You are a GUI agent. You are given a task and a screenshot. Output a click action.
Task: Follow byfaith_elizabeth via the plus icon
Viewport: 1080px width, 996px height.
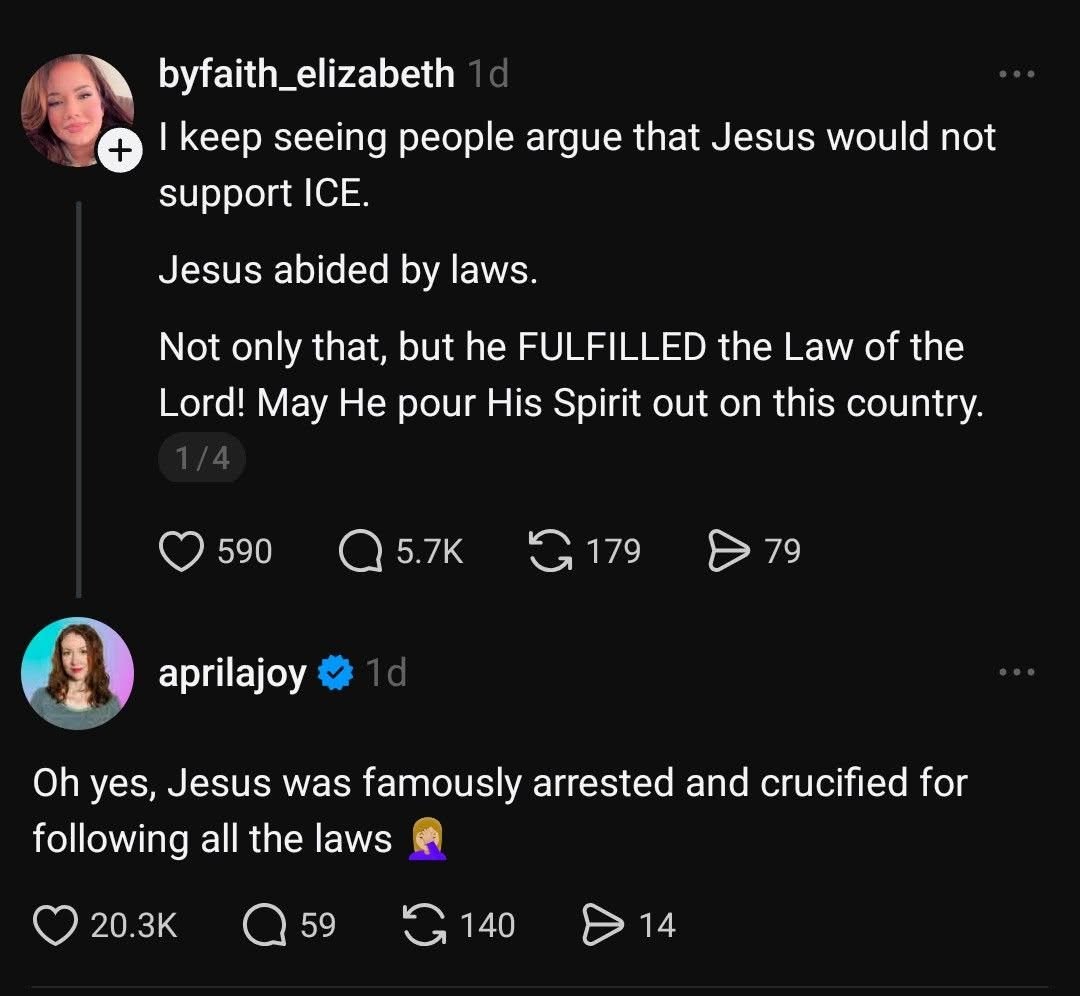click(120, 150)
